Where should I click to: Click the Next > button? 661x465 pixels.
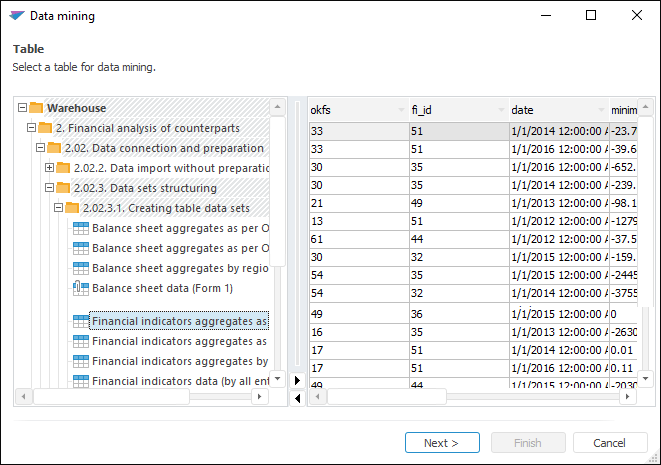point(441,443)
